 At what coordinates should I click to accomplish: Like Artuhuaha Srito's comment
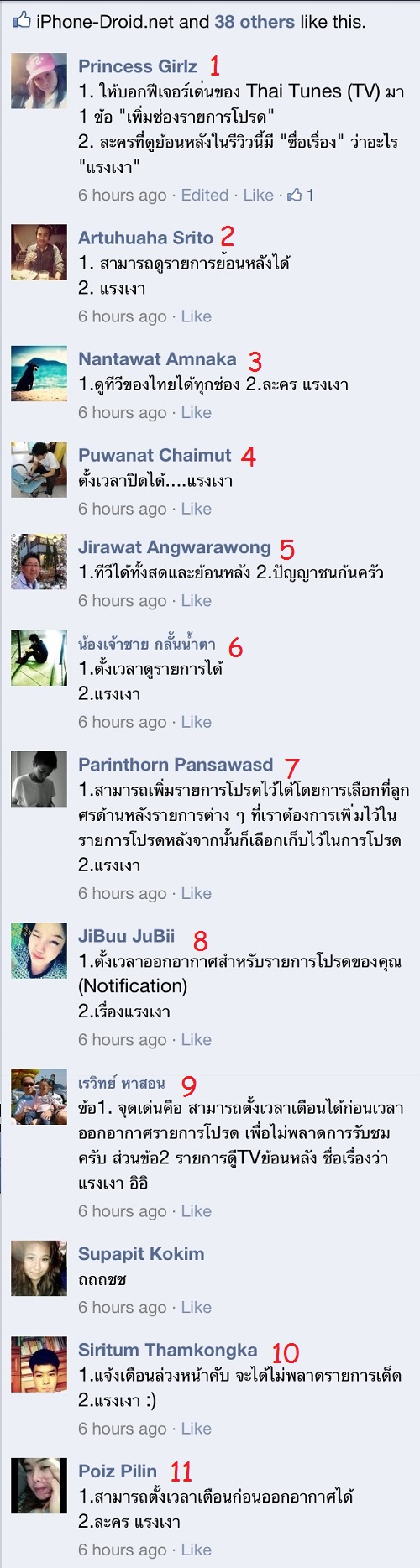(x=197, y=316)
